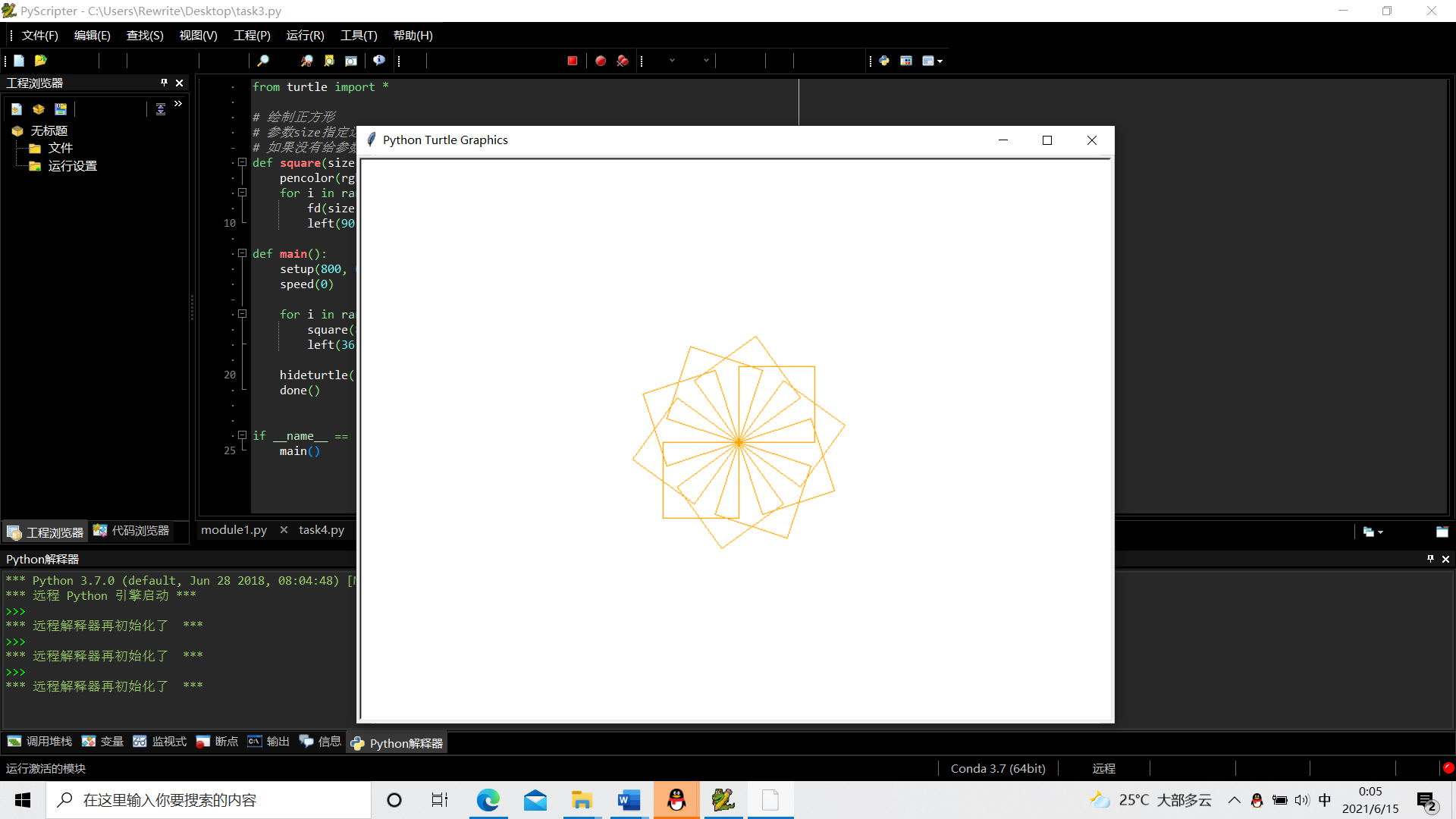Switch to the task4.py editor tab
This screenshot has height=819, width=1456.
(321, 530)
